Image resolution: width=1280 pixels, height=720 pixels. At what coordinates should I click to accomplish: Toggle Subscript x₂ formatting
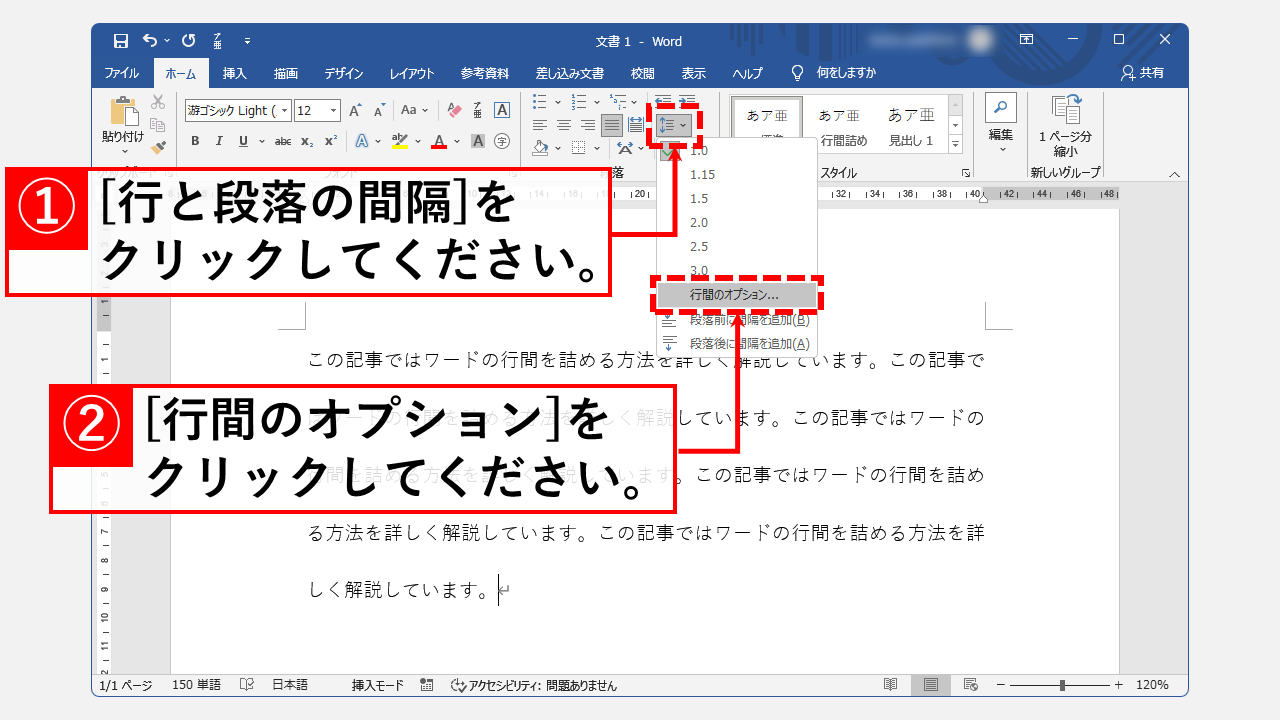pyautogui.click(x=307, y=141)
